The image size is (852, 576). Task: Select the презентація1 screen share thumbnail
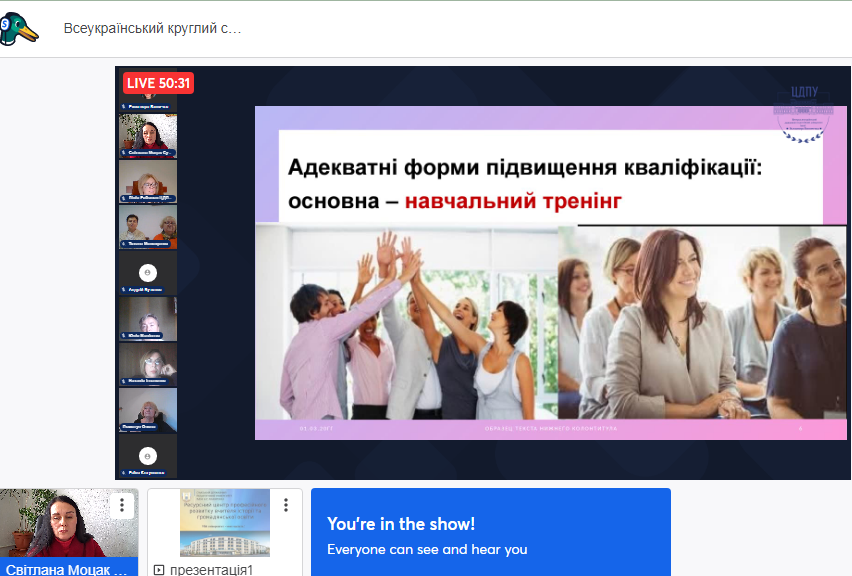[x=224, y=522]
